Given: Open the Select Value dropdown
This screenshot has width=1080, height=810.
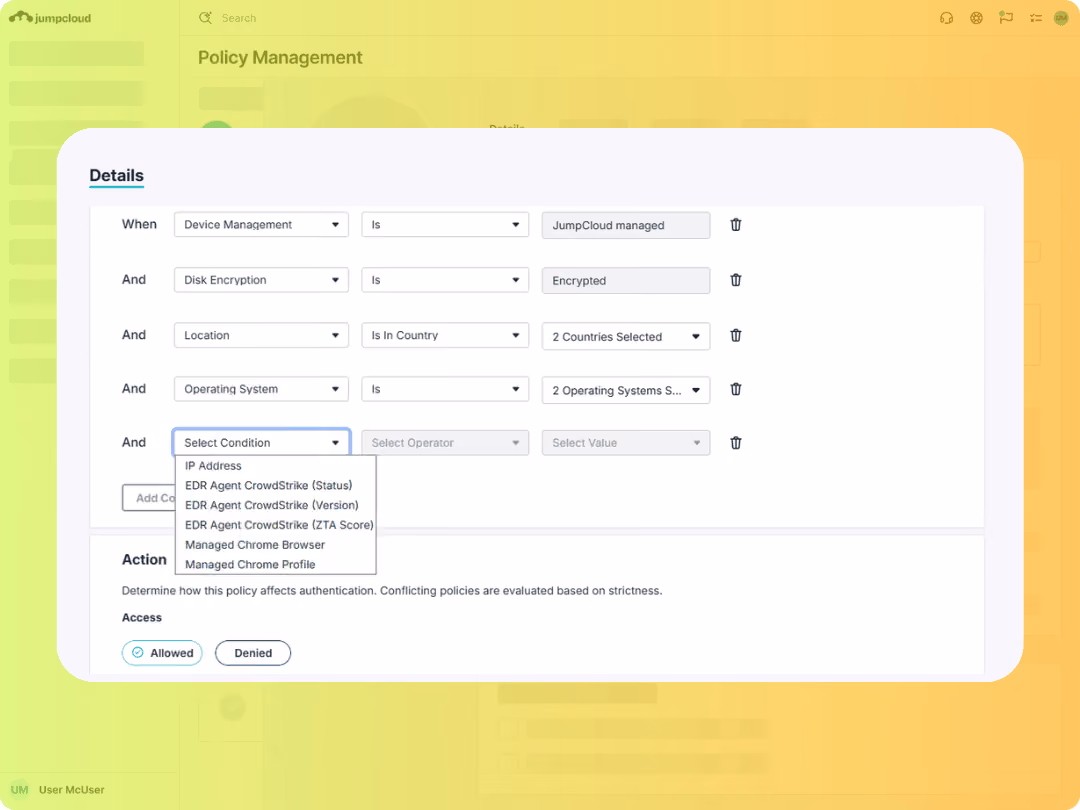Looking at the screenshot, I should click(625, 443).
